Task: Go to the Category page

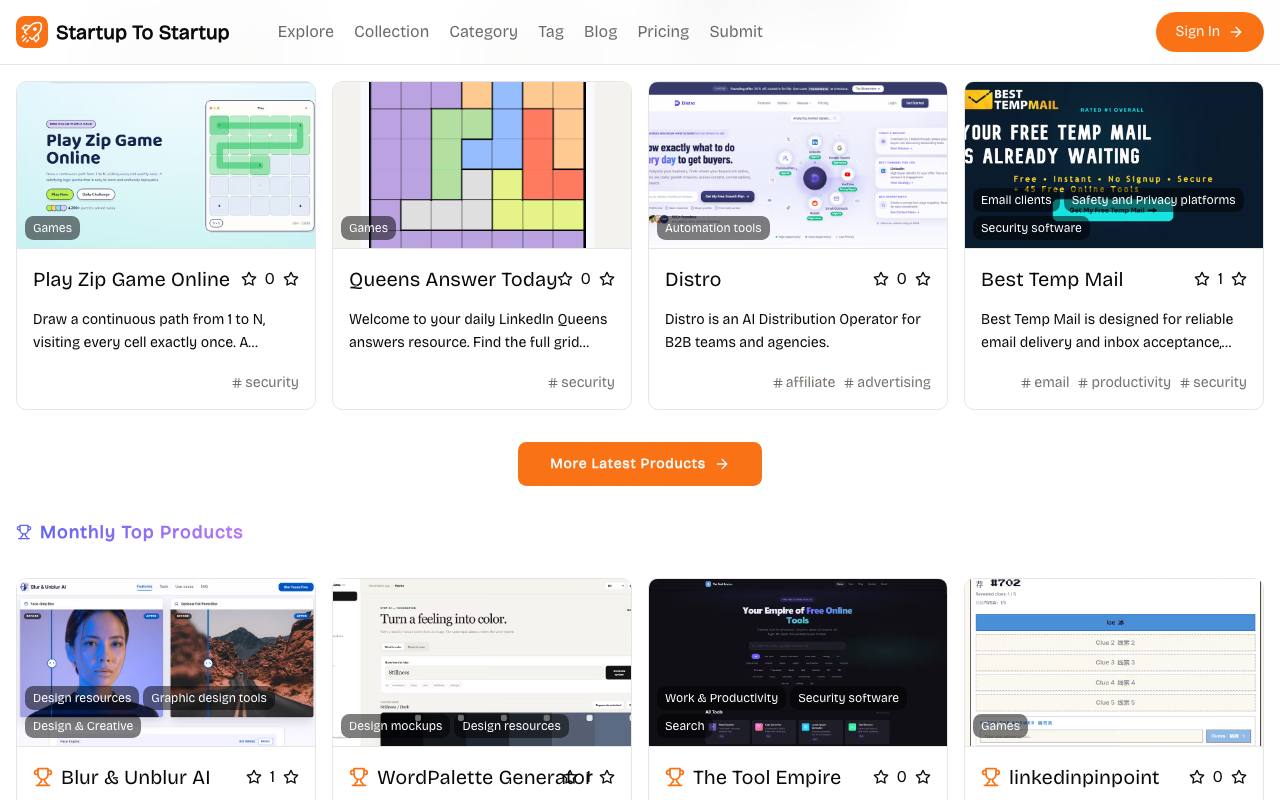Action: click(x=483, y=32)
